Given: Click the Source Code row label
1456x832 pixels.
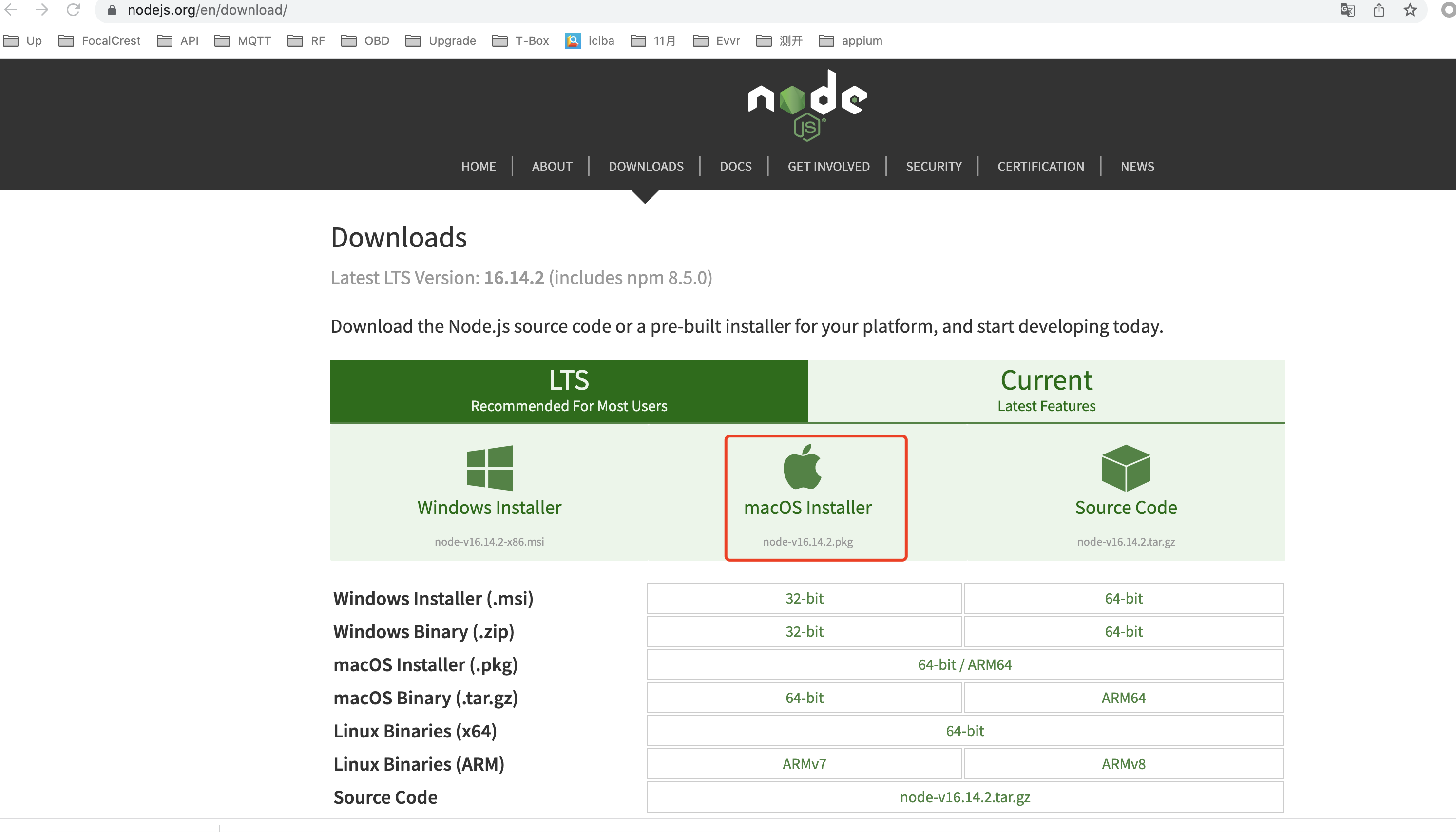Looking at the screenshot, I should click(x=386, y=797).
